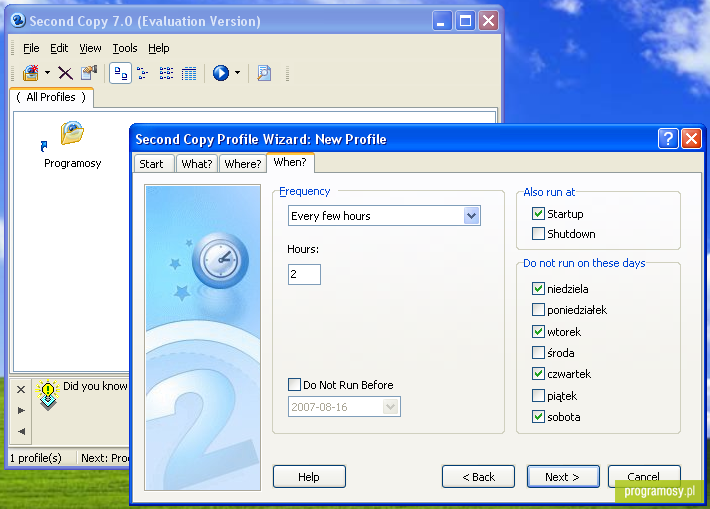Enable the Do Not Run Before checkbox
Viewport: 710px width, 509px height.
[294, 385]
